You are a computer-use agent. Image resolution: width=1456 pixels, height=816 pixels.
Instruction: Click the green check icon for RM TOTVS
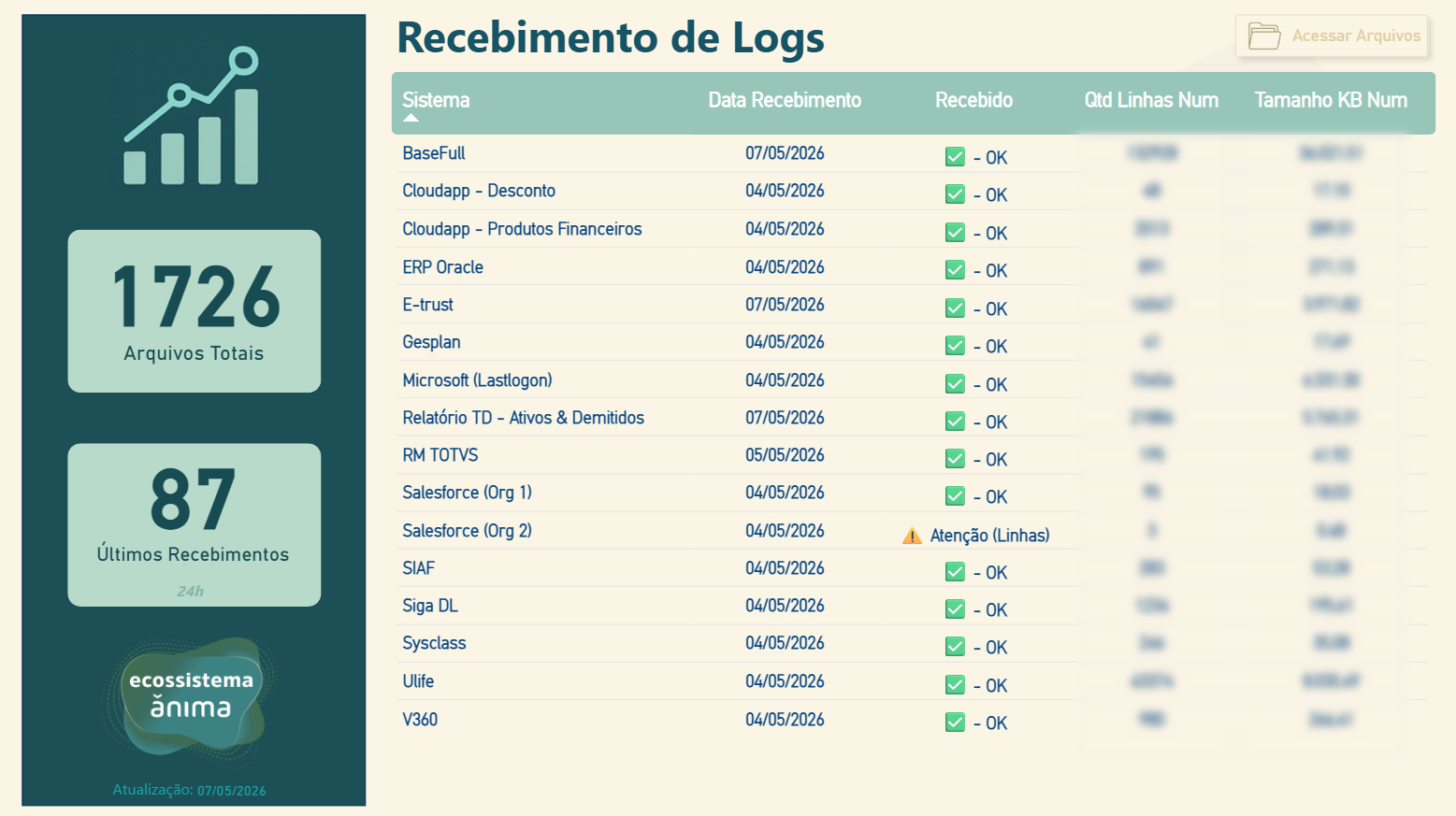pyautogui.click(x=955, y=459)
